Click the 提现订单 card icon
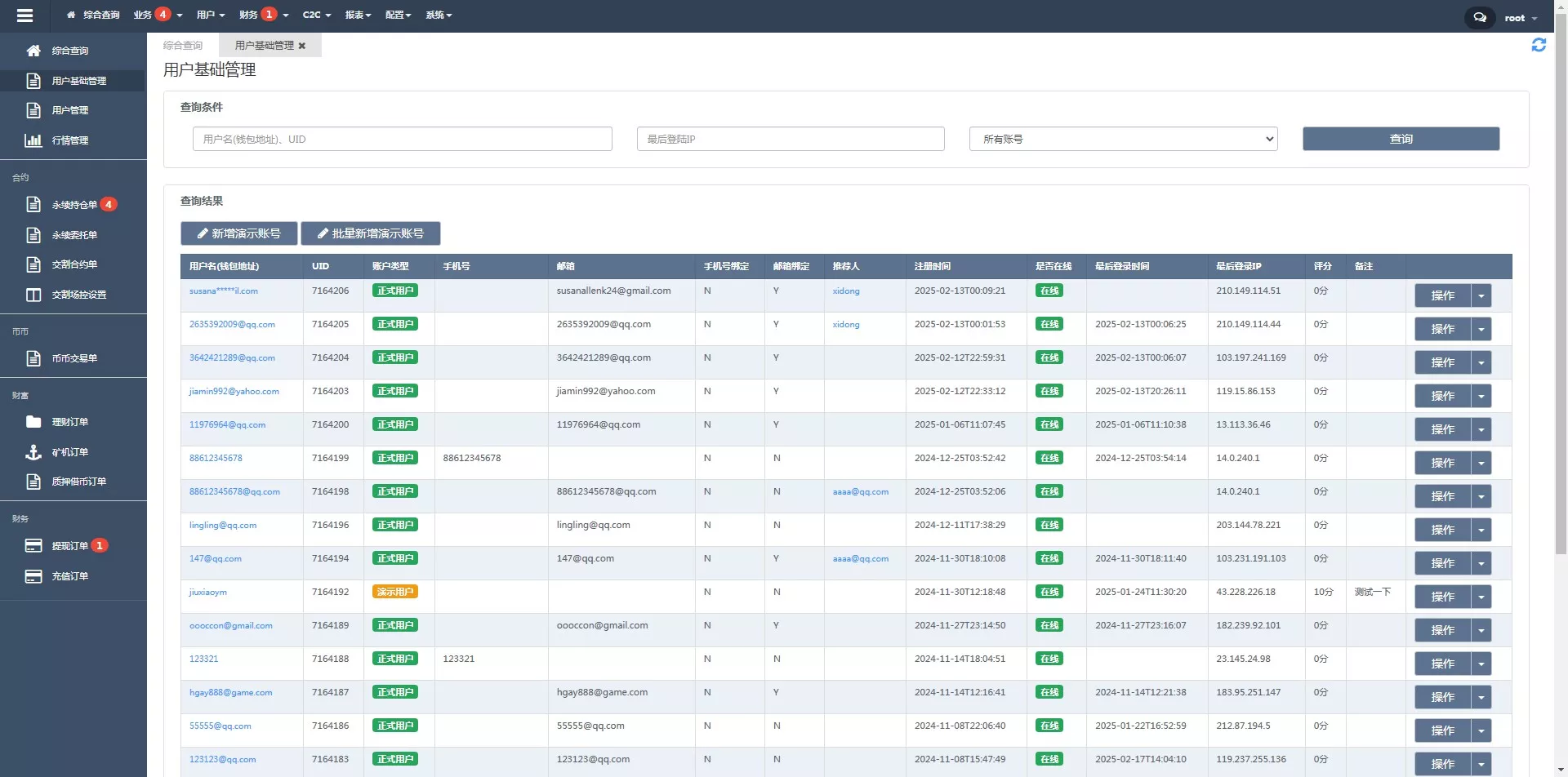Screen dimensions: 1568x777 tap(33, 546)
